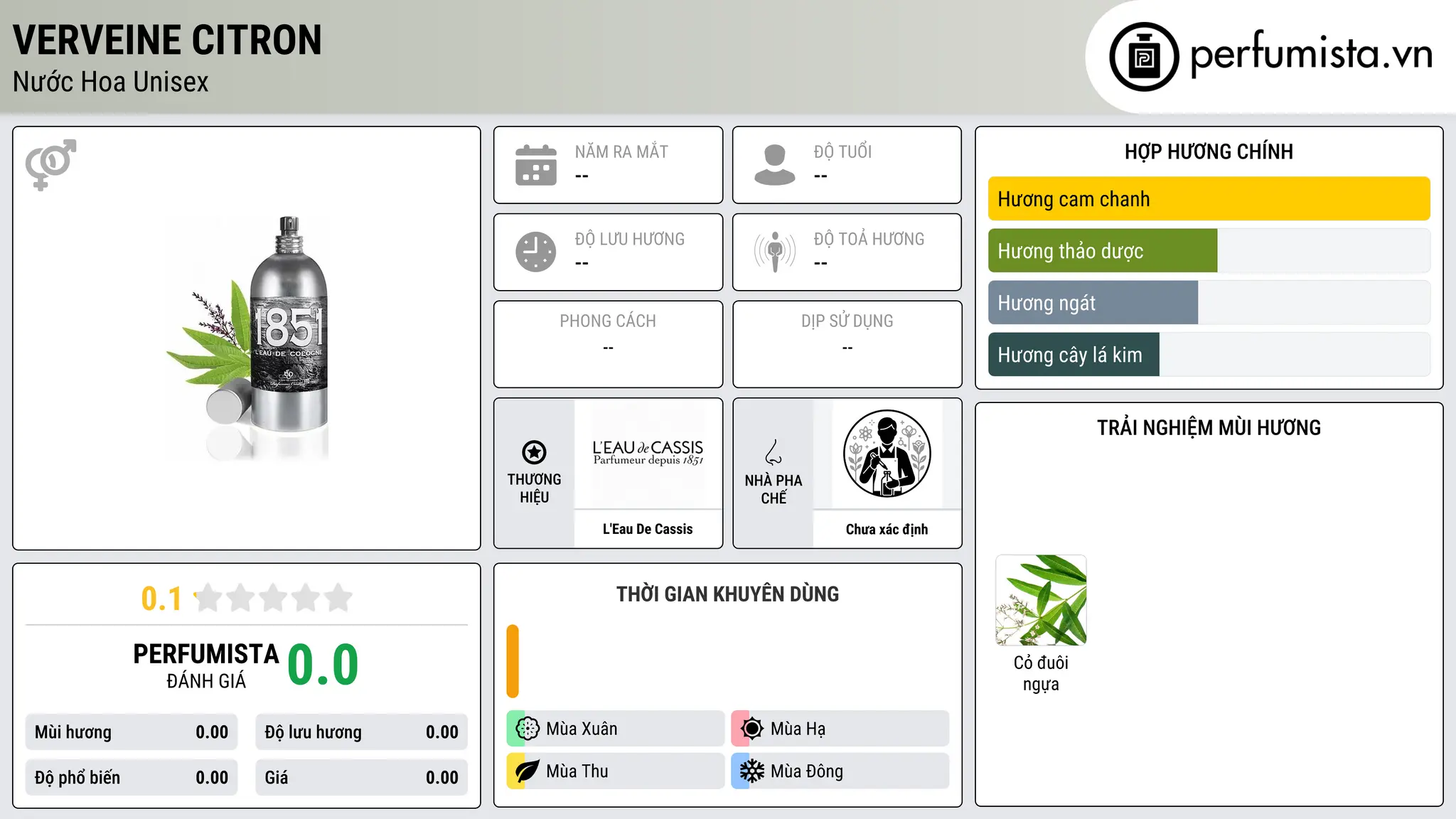Click the orange season usage bar
The height and width of the screenshot is (819, 1456).
pyautogui.click(x=513, y=661)
